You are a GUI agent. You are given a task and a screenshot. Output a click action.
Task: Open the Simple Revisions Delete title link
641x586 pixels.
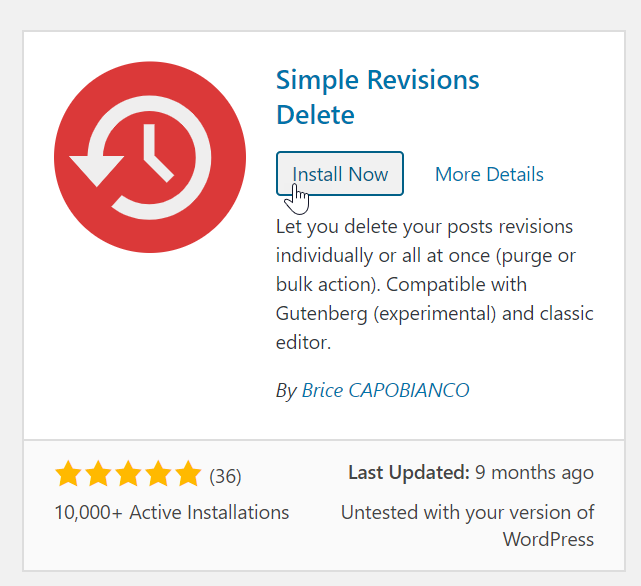pyautogui.click(x=377, y=97)
